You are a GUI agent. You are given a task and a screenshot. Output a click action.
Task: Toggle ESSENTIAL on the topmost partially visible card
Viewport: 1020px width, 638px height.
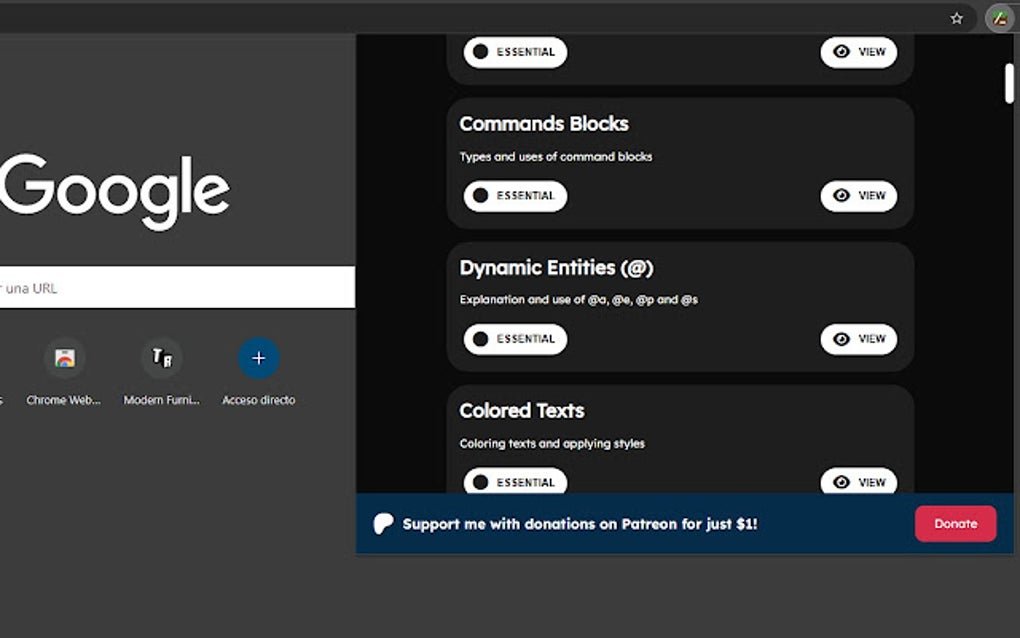(514, 52)
